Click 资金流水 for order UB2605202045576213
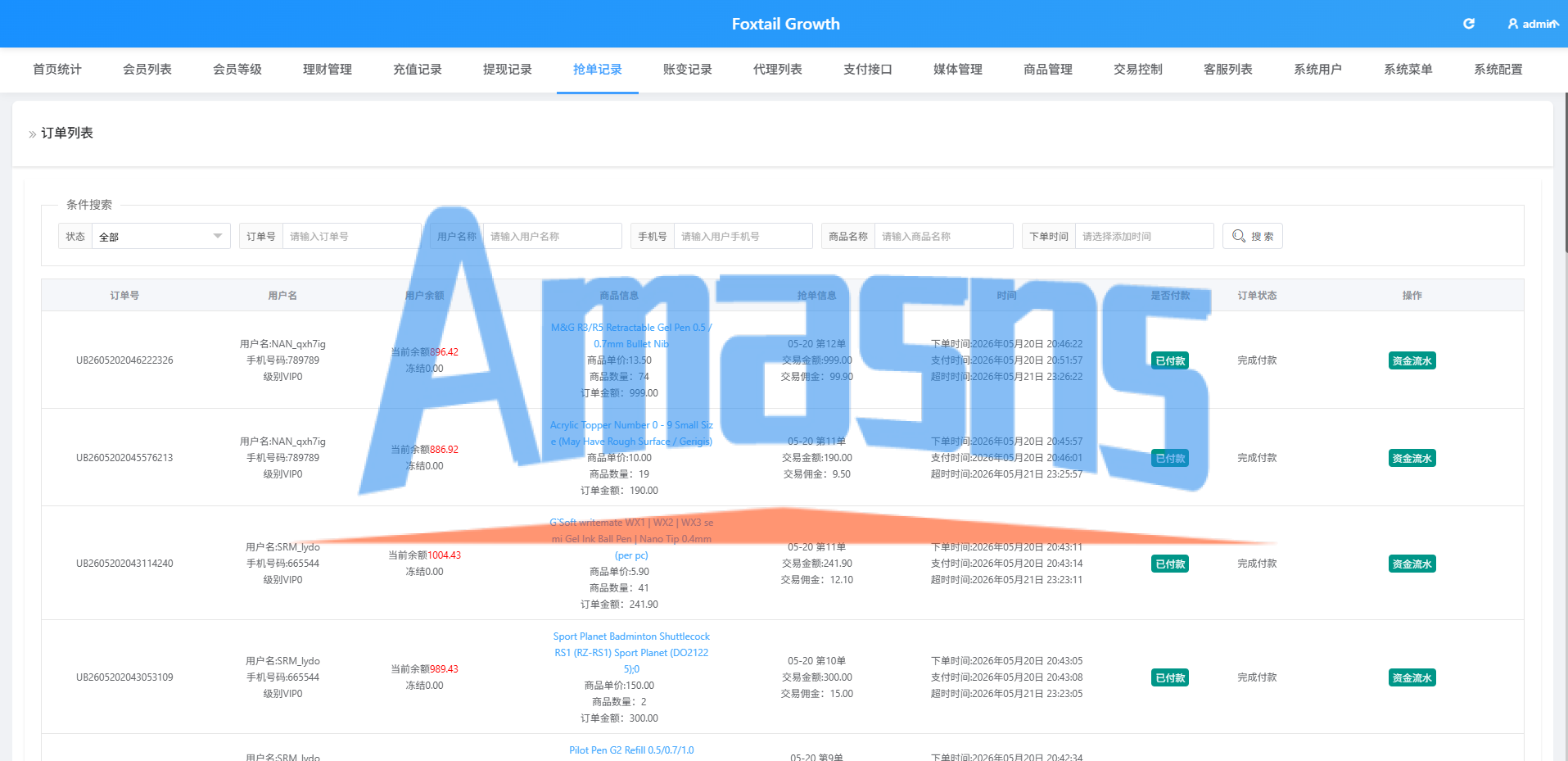 1412,458
